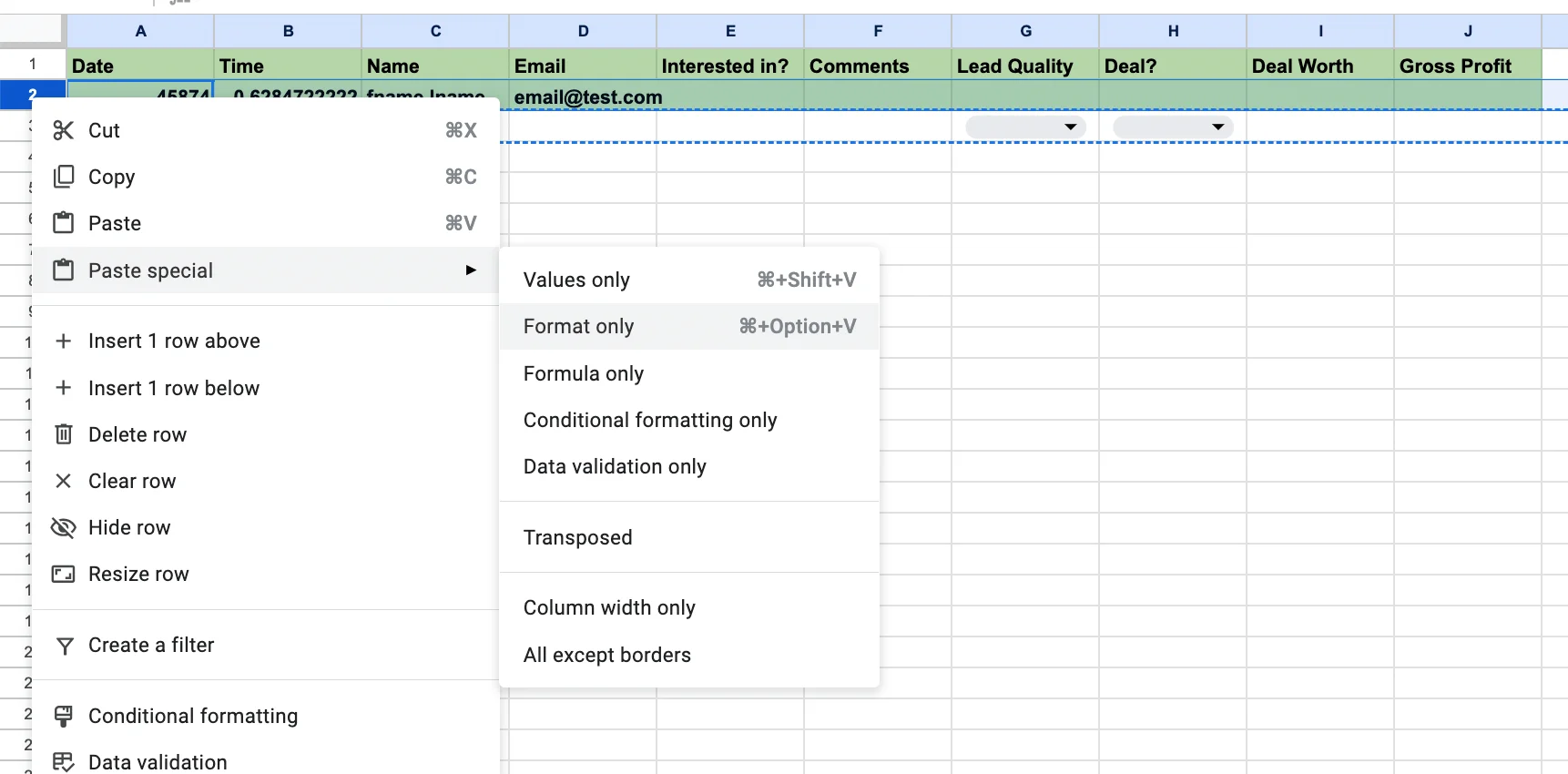Click the Interested in? header cell

point(730,65)
